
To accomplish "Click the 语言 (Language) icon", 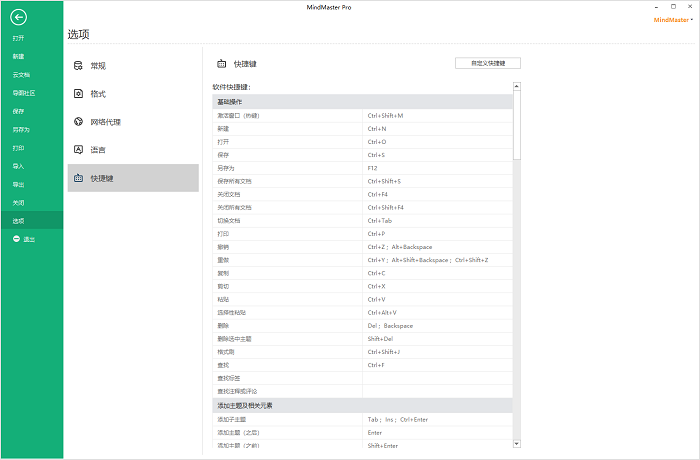I will (x=77, y=150).
